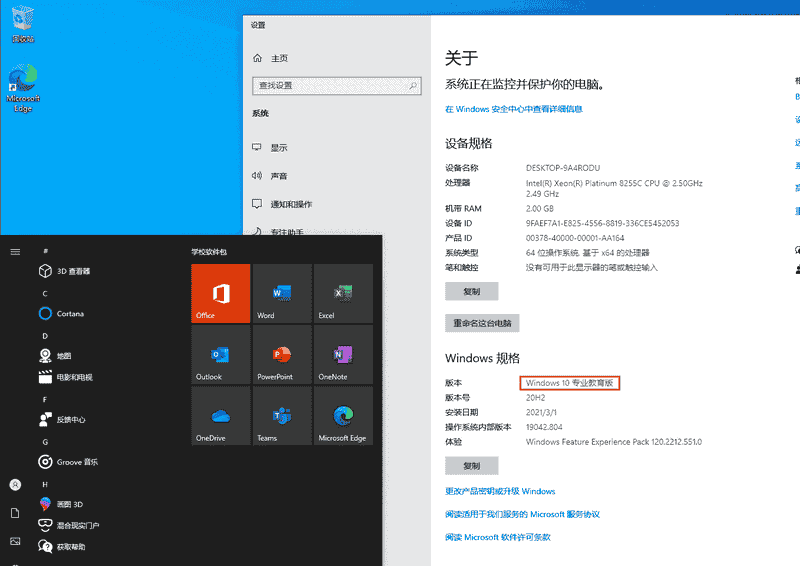Click OS build value 19042.804
The width and height of the screenshot is (800, 566).
544,427
